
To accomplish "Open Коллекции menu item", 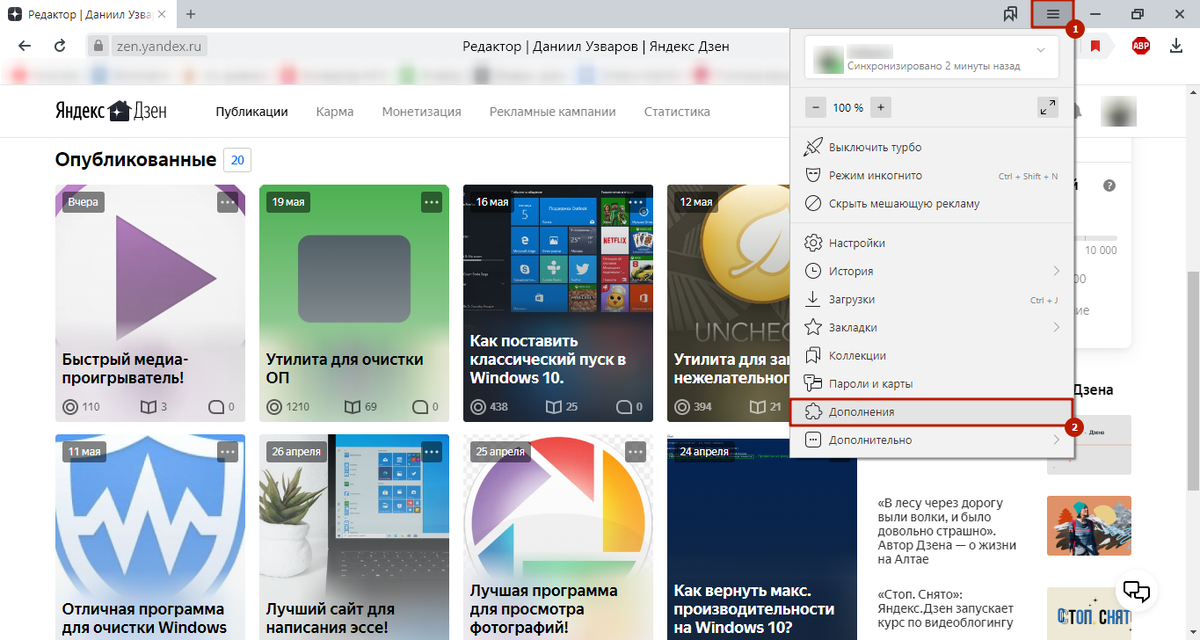I will (932, 355).
